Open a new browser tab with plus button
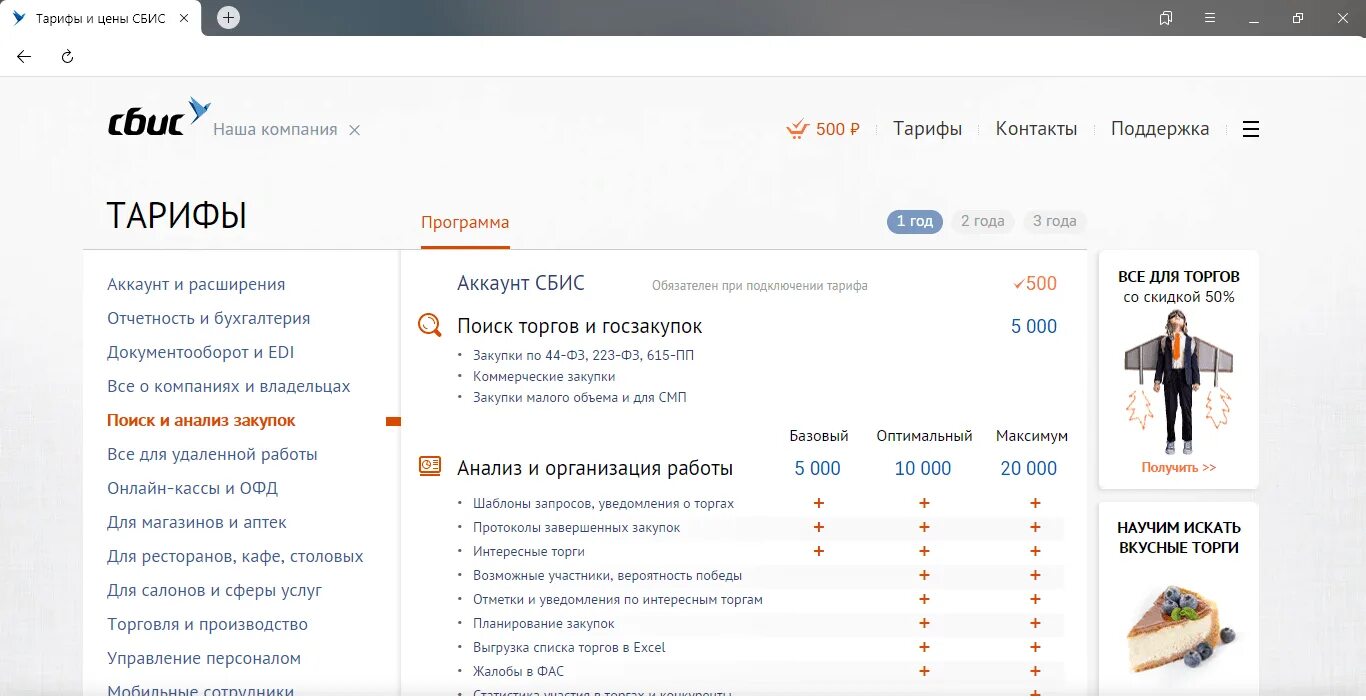 pos(229,17)
